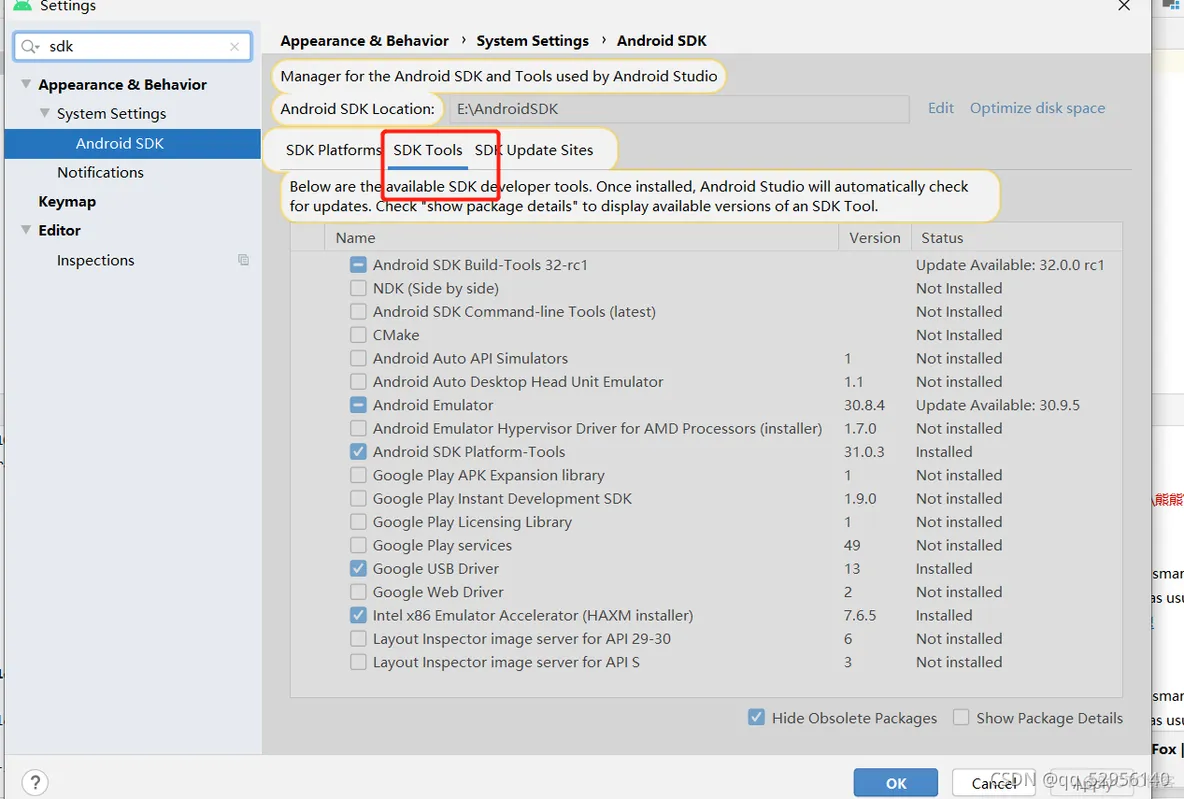Open Inspections settings page
Screen dimensions: 1184x799
tap(95, 261)
